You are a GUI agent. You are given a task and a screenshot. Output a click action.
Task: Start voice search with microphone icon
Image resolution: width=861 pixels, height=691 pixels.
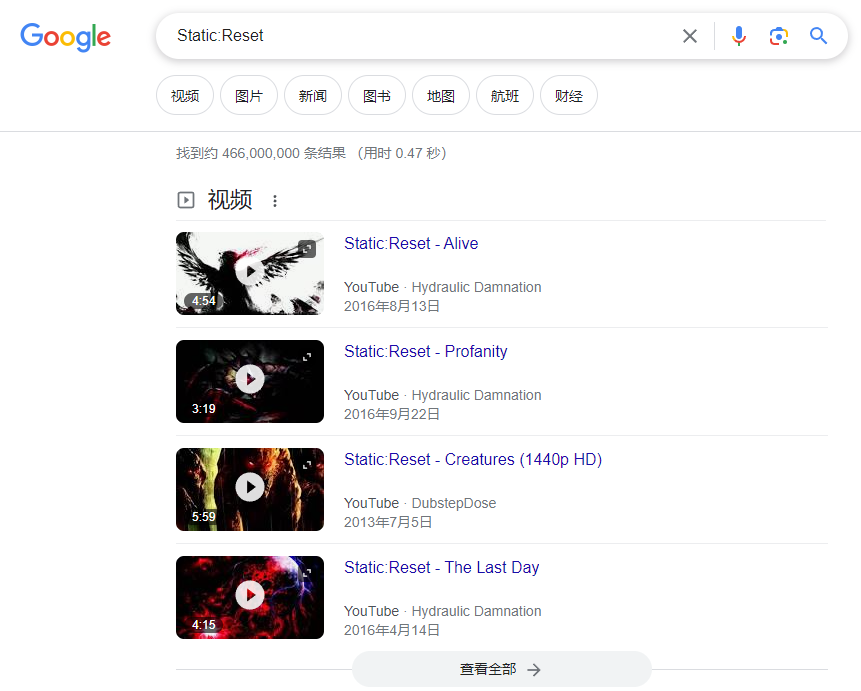click(739, 36)
